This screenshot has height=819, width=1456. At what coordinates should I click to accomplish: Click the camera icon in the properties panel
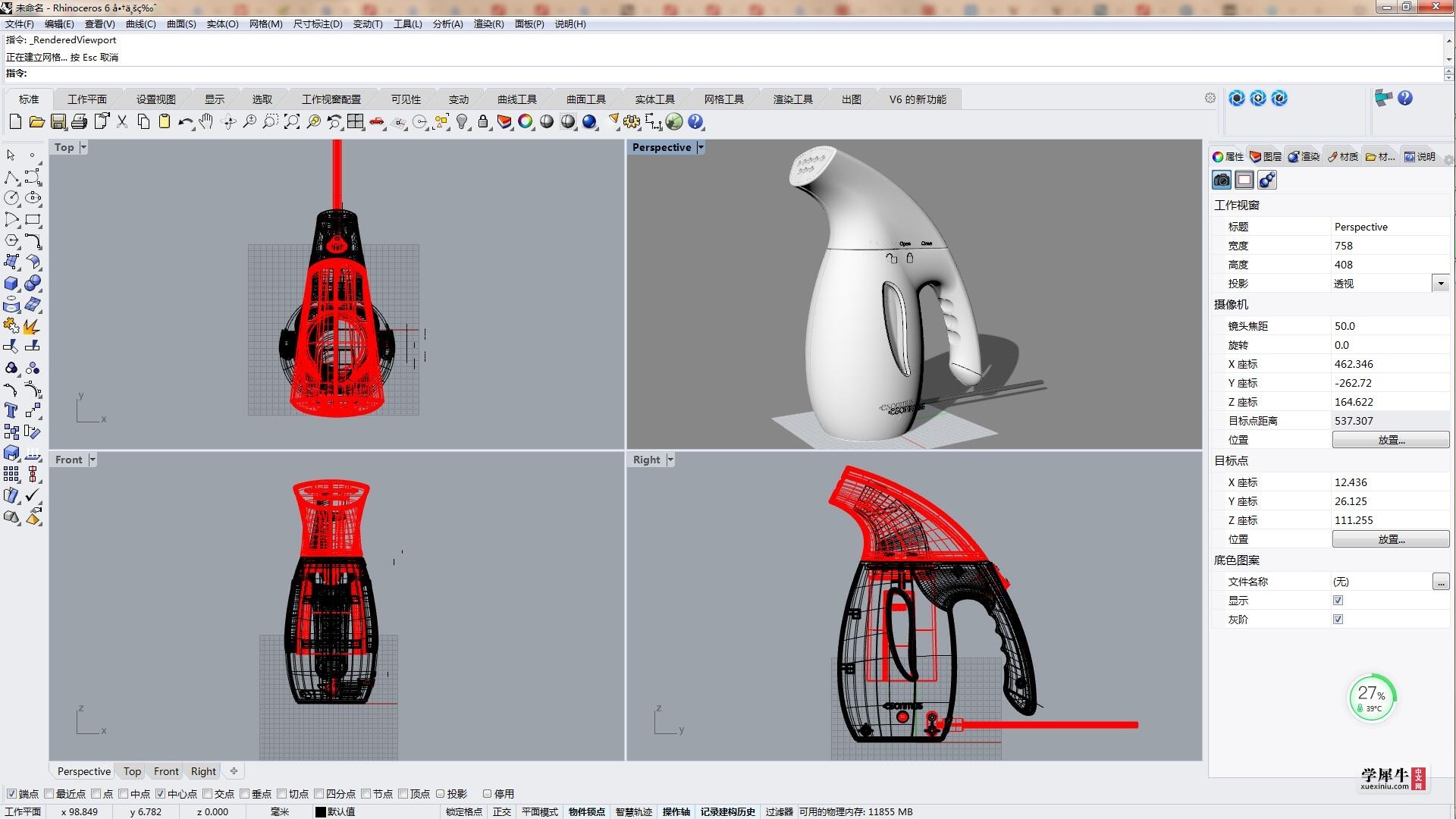click(1222, 180)
